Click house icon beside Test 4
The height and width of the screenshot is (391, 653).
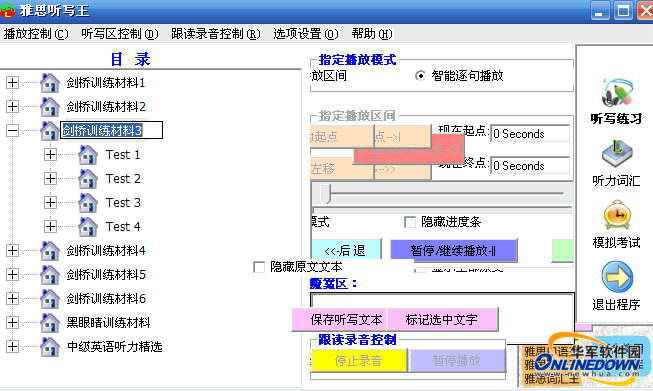pyautogui.click(x=88, y=227)
